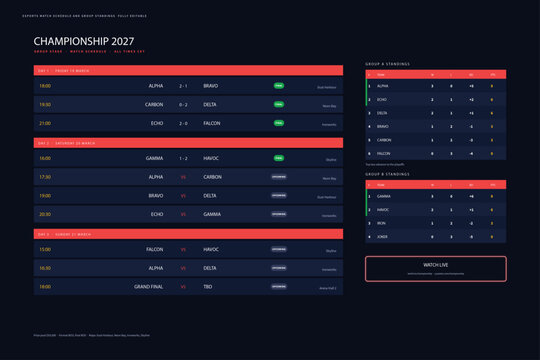Click ECHO in the 20:30 match row
The image size is (540, 360).
point(157,214)
